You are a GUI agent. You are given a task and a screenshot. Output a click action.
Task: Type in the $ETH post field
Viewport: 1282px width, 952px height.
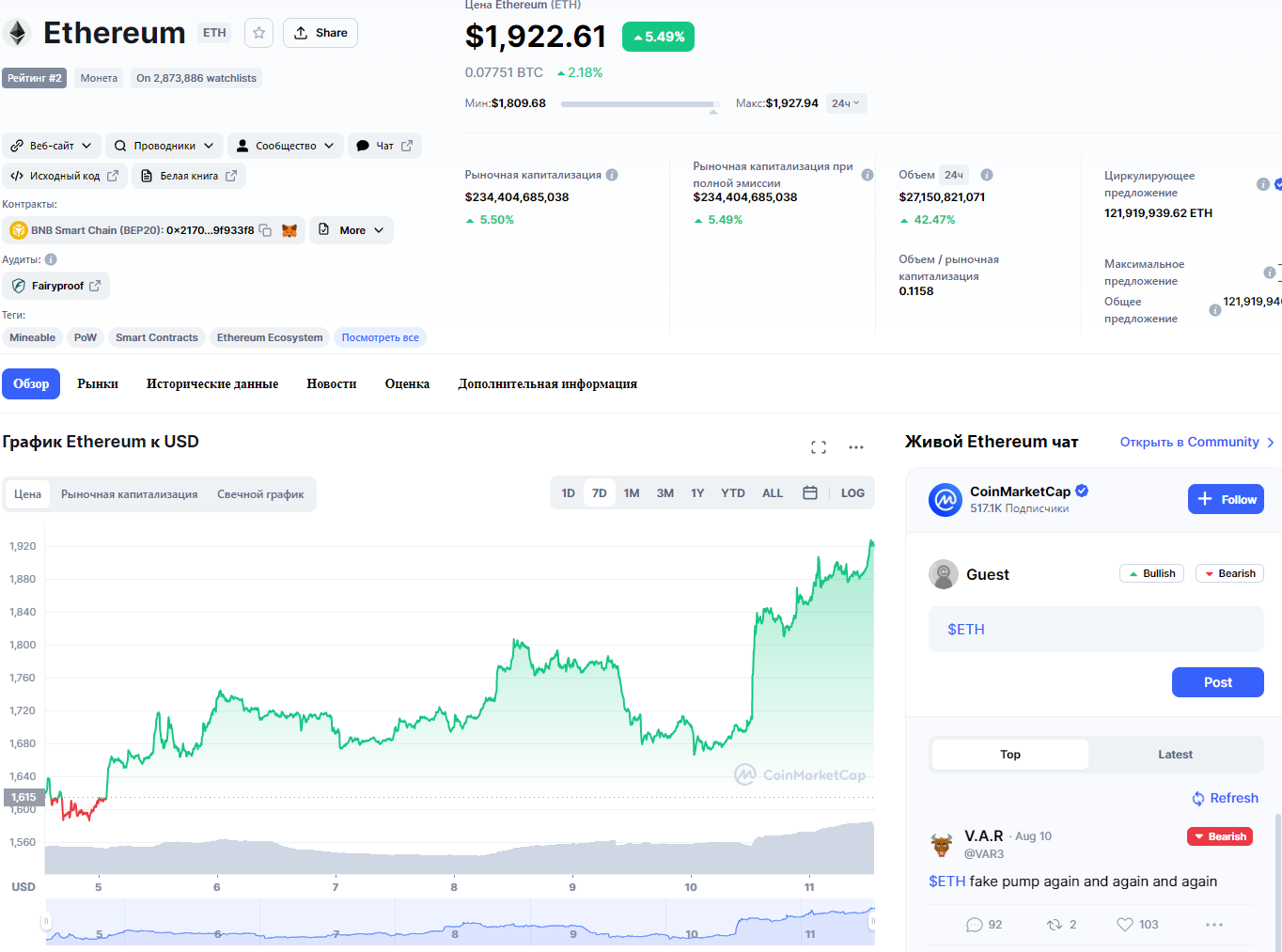[1096, 630]
